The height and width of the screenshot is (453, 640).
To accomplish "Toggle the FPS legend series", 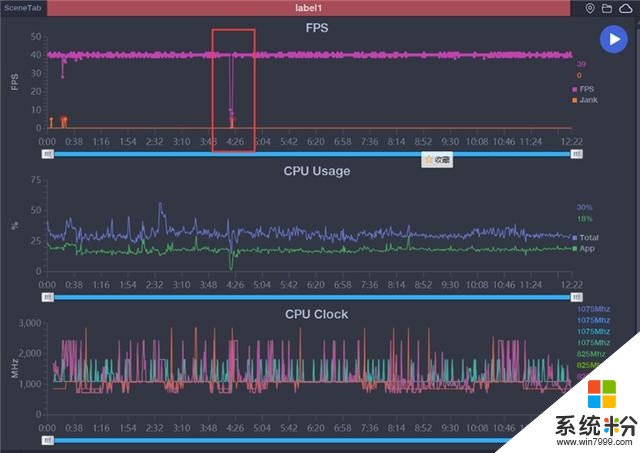I will (584, 88).
